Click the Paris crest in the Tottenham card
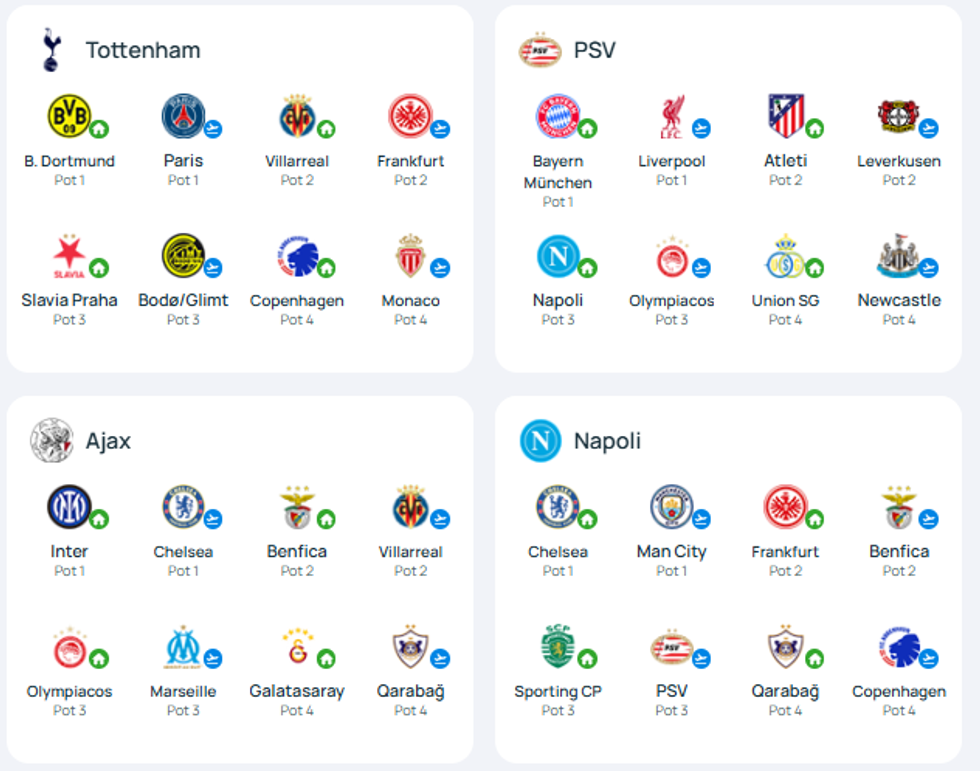980x771 pixels. [x=183, y=116]
